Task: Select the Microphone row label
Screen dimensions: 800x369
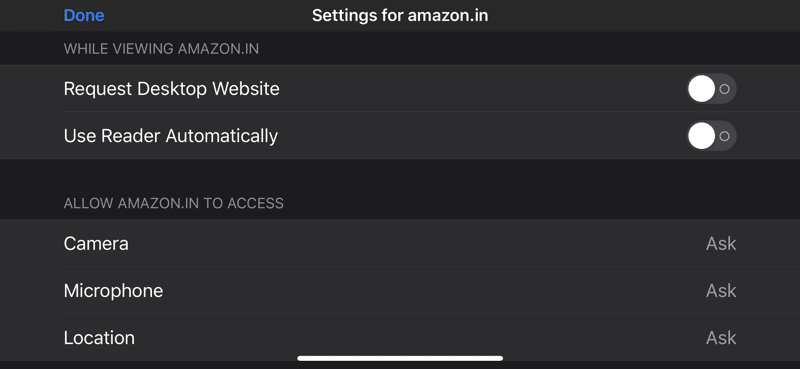Action: (113, 291)
